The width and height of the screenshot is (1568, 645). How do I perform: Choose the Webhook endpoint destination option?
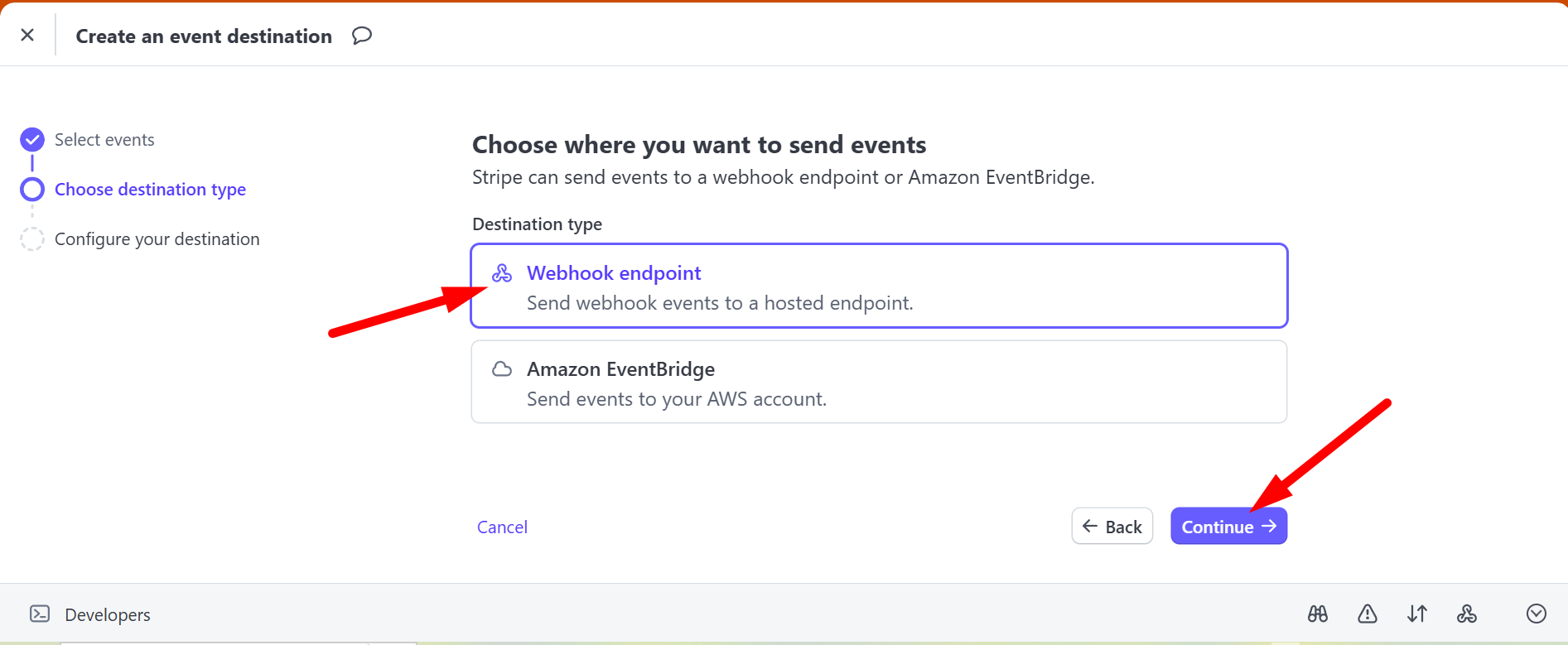click(878, 286)
